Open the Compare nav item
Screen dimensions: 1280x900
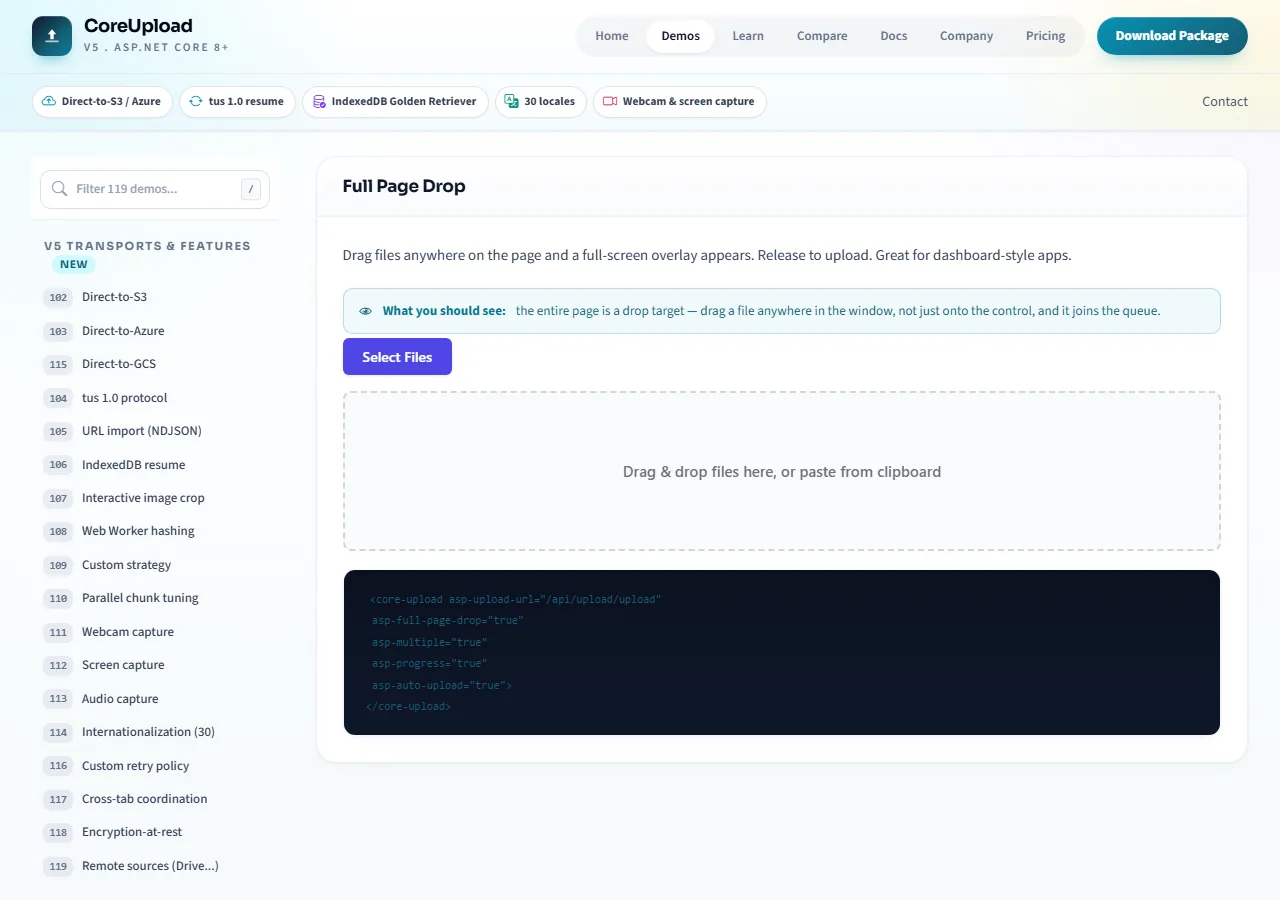click(x=822, y=36)
